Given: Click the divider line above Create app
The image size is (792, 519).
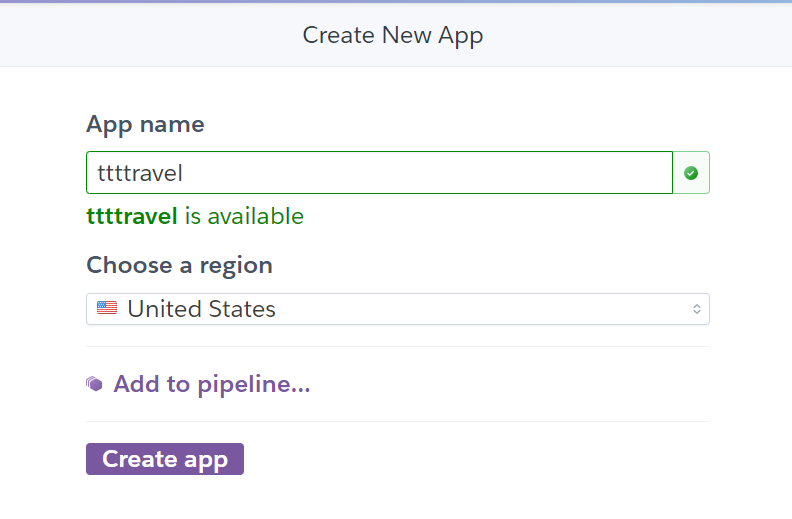Looking at the screenshot, I should 398,421.
